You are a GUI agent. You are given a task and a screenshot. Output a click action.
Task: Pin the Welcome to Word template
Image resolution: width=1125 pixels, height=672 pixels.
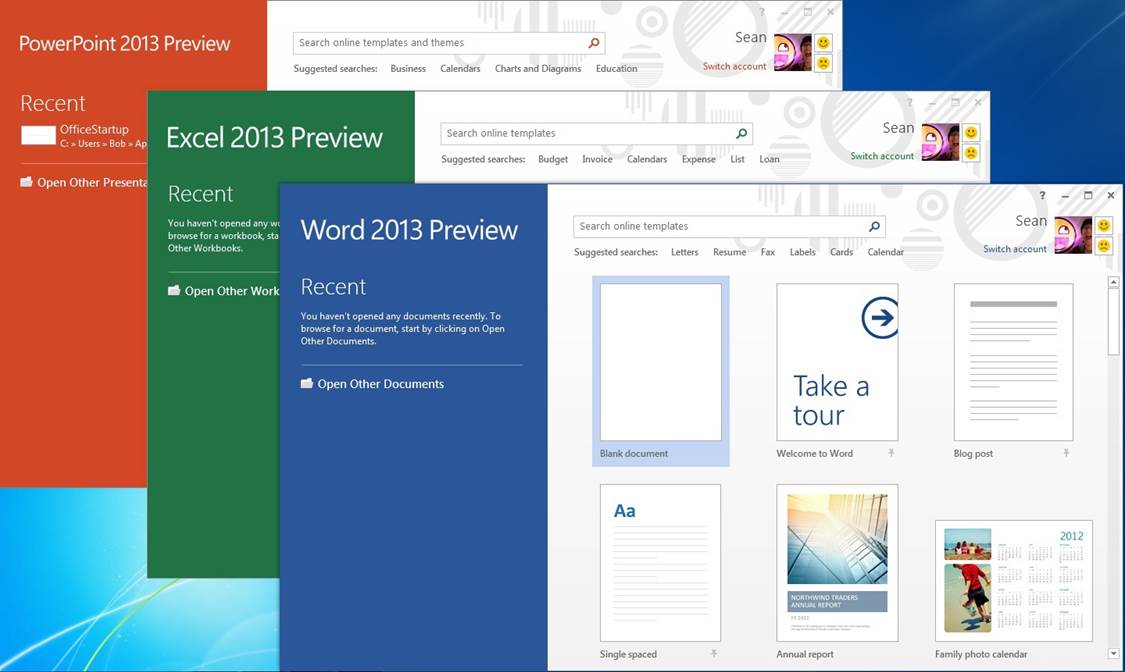coord(891,454)
